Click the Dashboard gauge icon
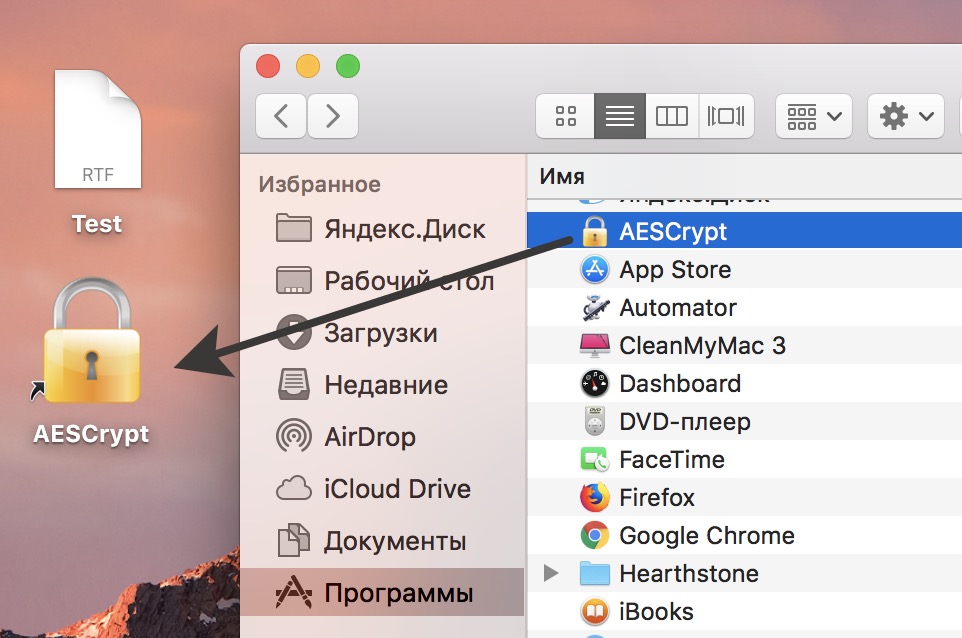 coord(595,383)
